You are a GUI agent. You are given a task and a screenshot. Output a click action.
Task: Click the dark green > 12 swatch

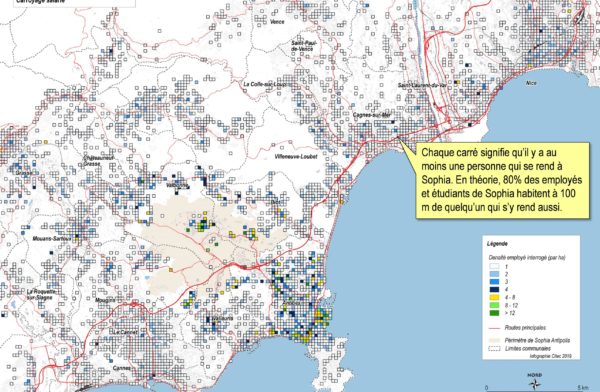tap(494, 313)
